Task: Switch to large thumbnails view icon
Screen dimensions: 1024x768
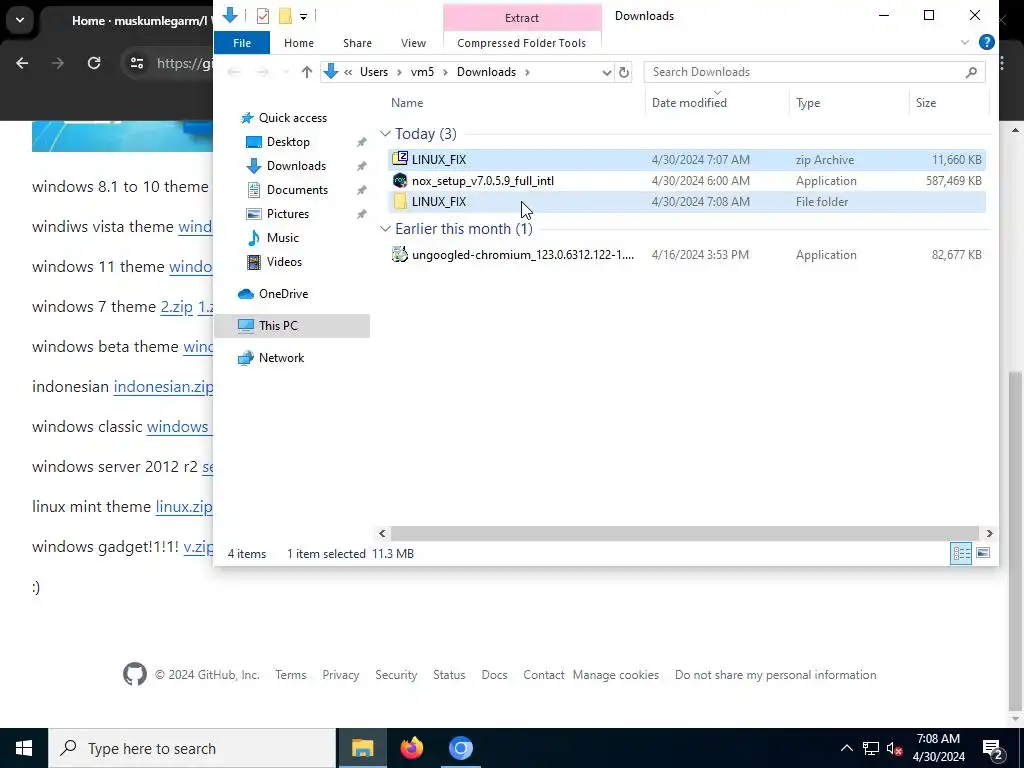Action: (983, 554)
